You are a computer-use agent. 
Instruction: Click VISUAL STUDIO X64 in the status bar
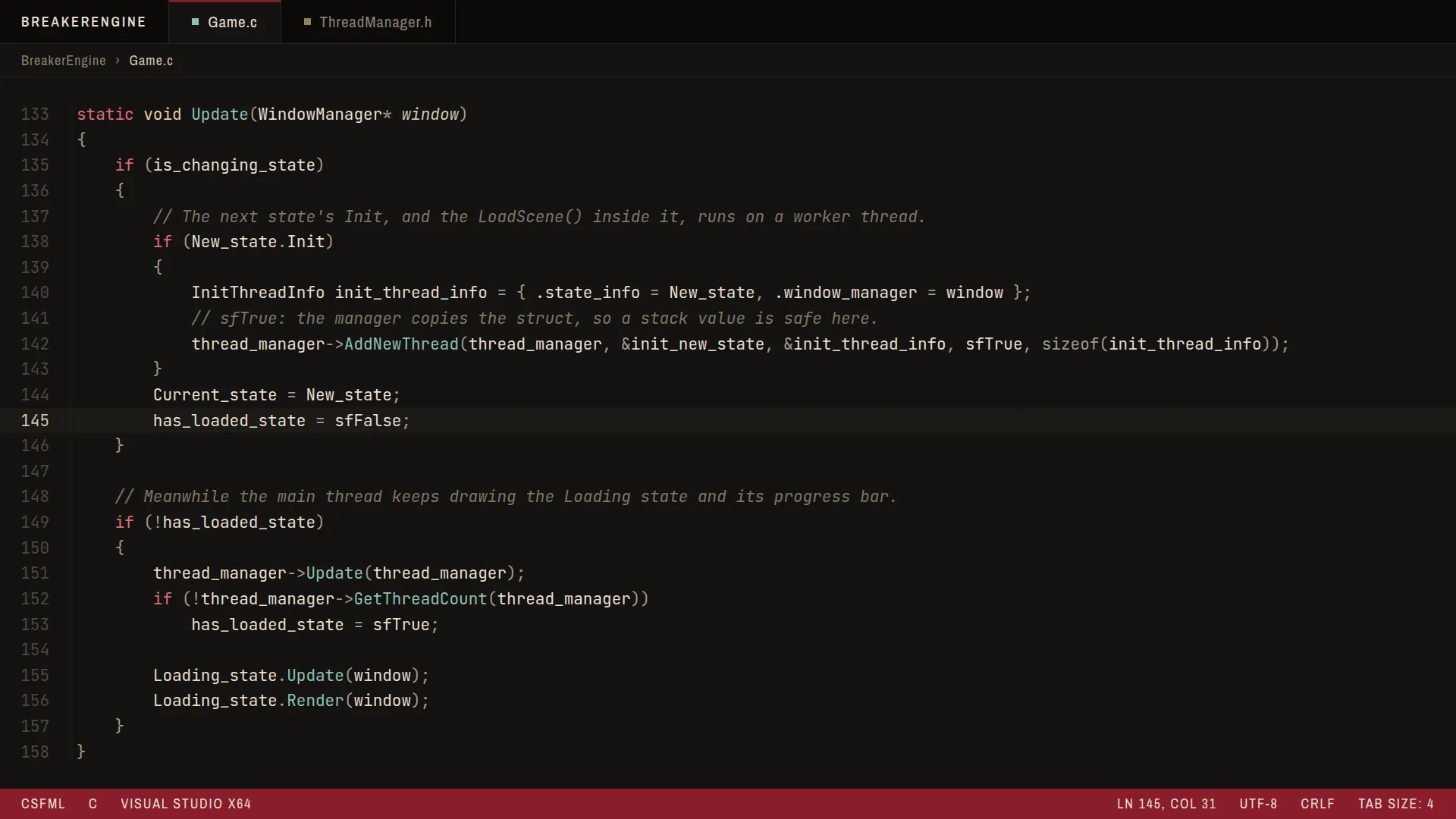pyautogui.click(x=186, y=804)
